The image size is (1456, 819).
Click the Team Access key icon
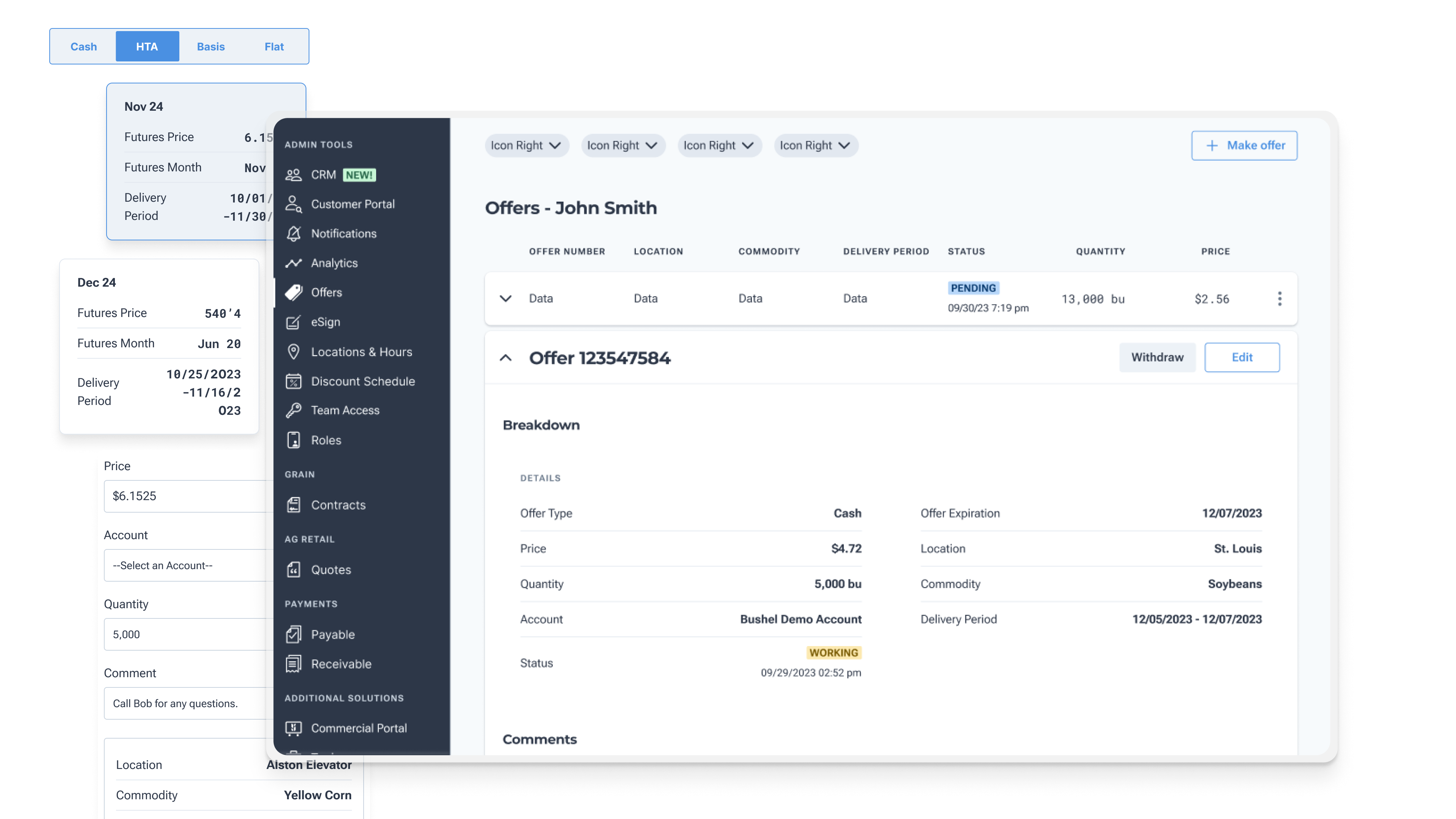coord(293,410)
